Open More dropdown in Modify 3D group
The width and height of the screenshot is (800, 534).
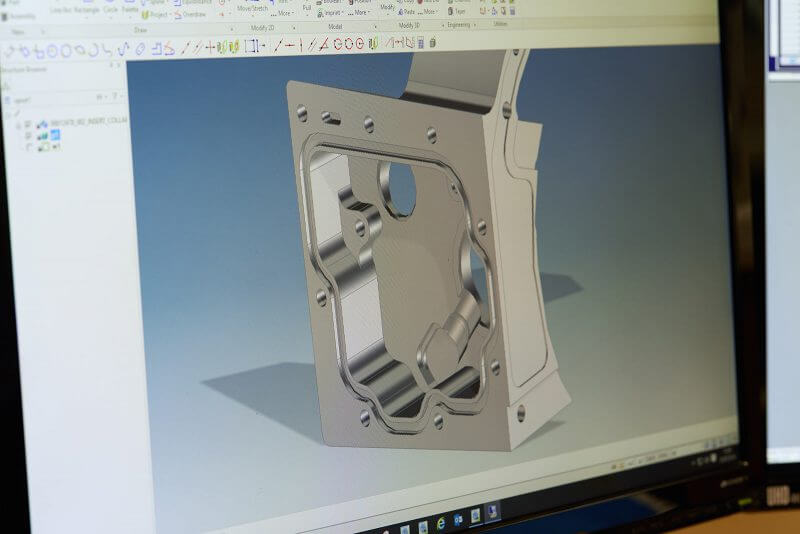coord(428,11)
